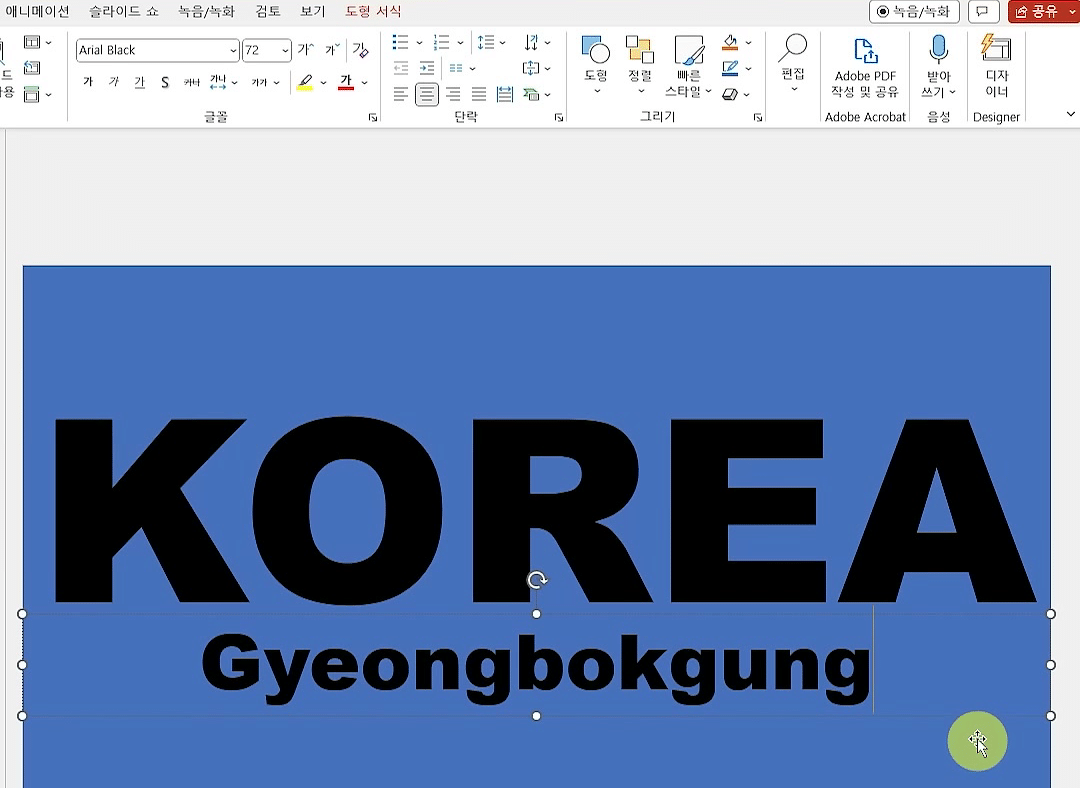Open the 그리기 drawing dialog launcher

pos(758,118)
